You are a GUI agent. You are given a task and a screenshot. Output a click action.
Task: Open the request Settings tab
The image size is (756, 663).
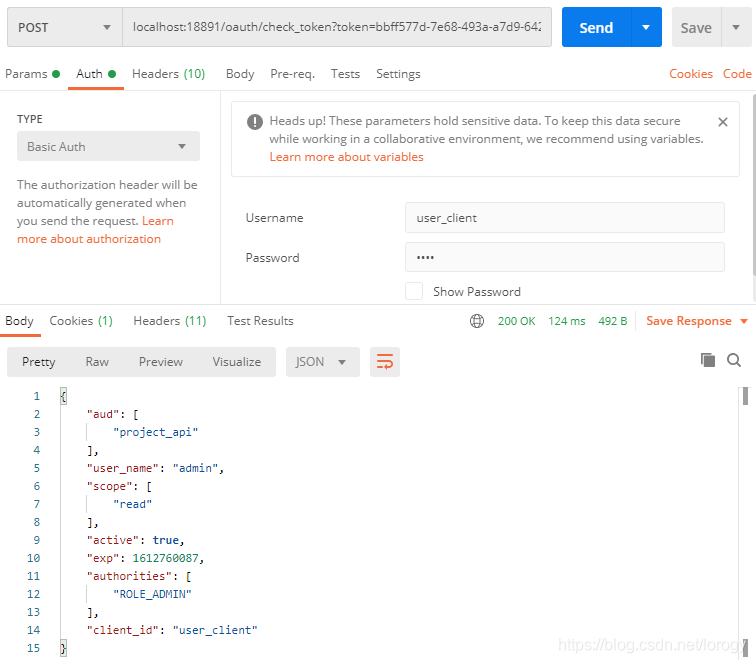click(398, 74)
